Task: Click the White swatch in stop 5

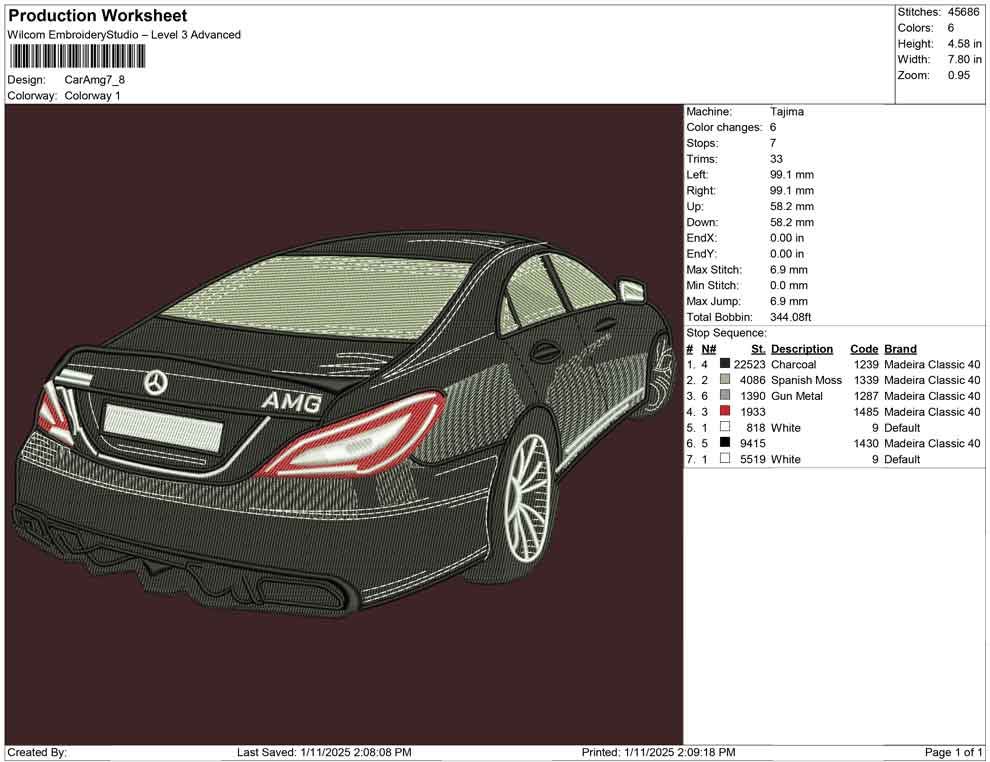Action: point(725,427)
